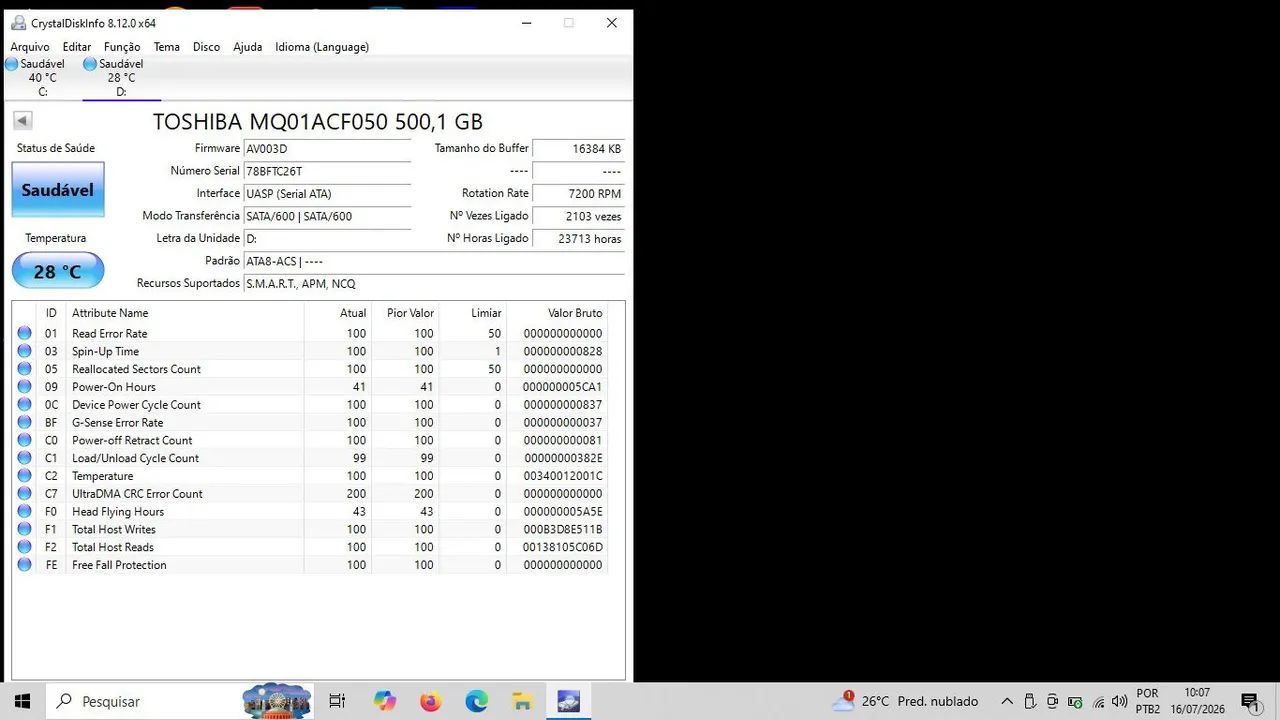Click status icon of Load/Unload Cycle Count
Screen dimensions: 1280x720
(24, 458)
